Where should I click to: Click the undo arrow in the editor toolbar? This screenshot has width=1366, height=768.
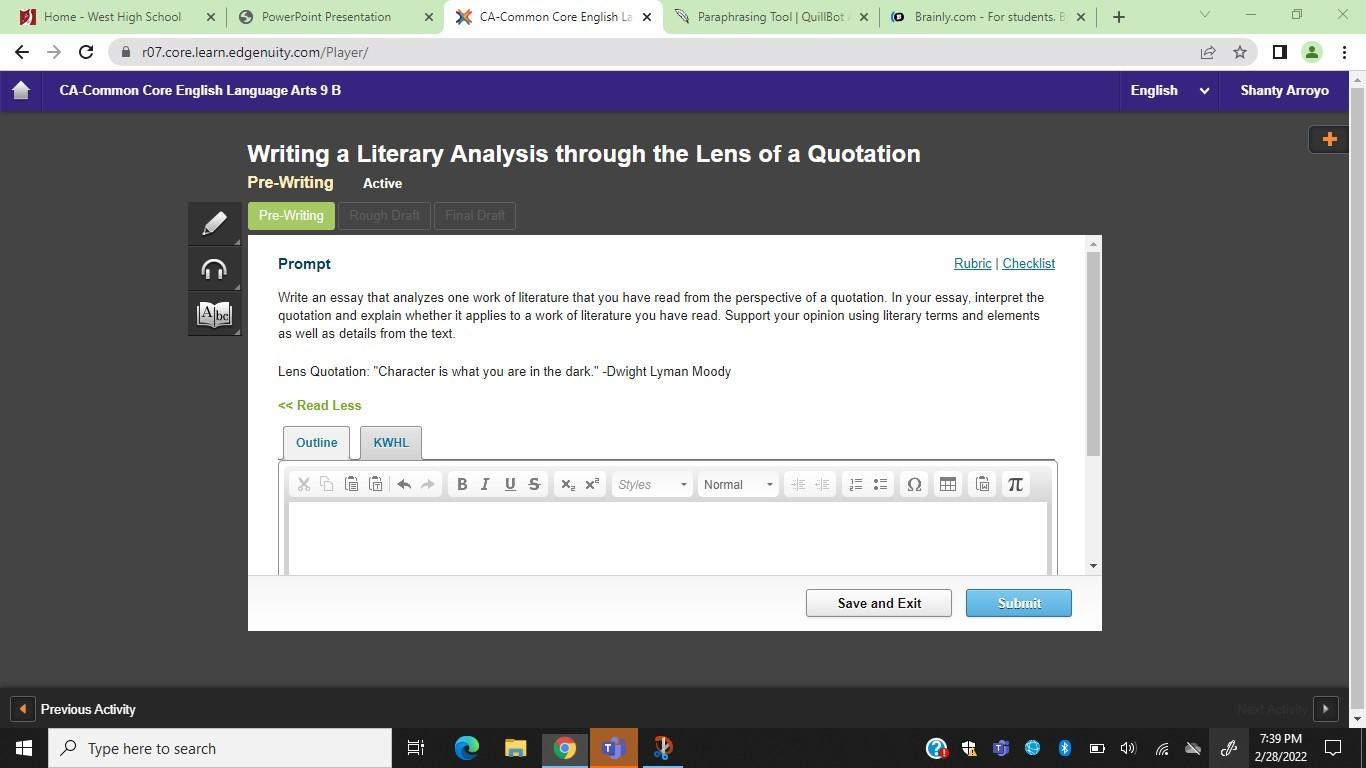coord(404,484)
